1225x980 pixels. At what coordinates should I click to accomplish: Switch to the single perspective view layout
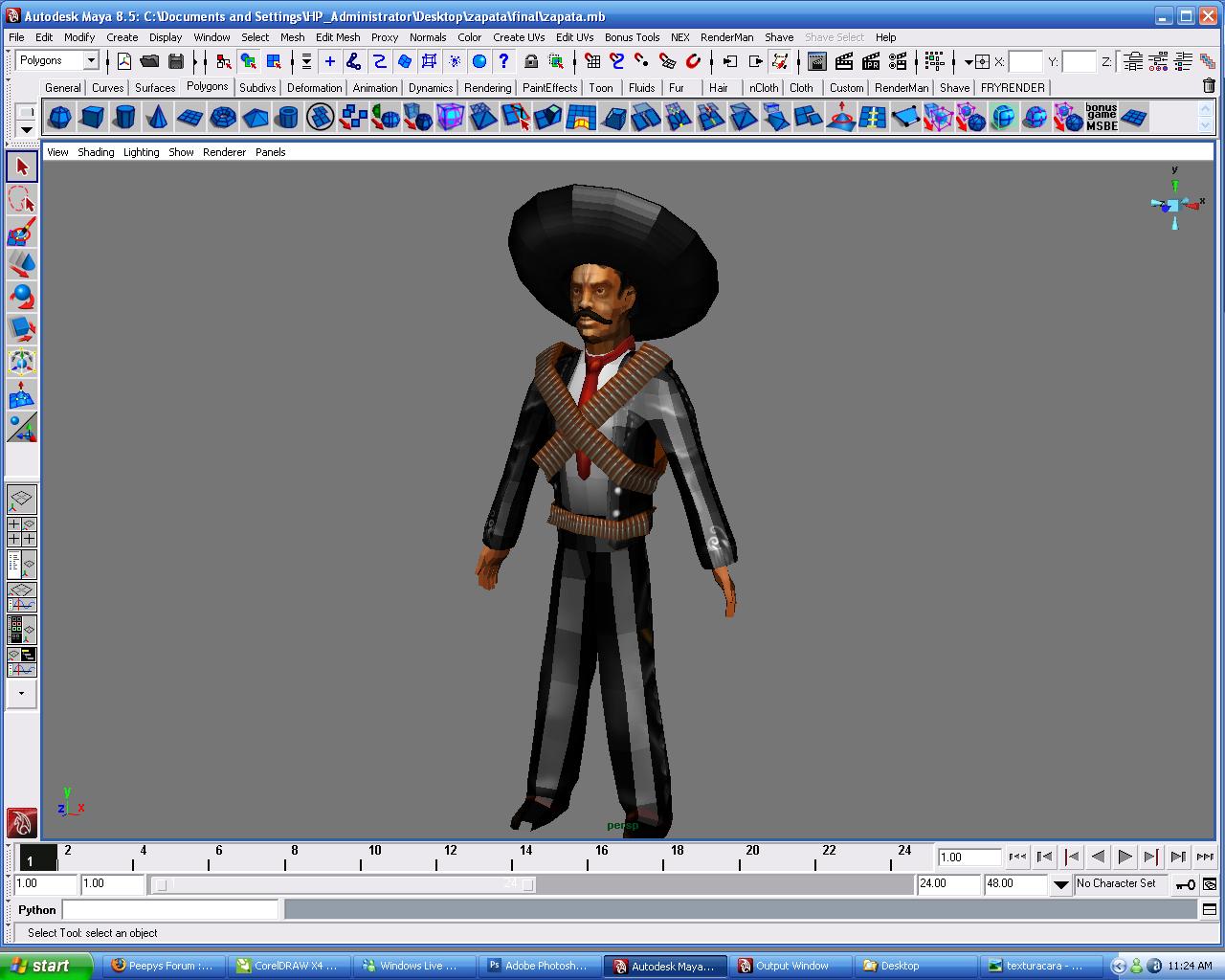pos(22,499)
